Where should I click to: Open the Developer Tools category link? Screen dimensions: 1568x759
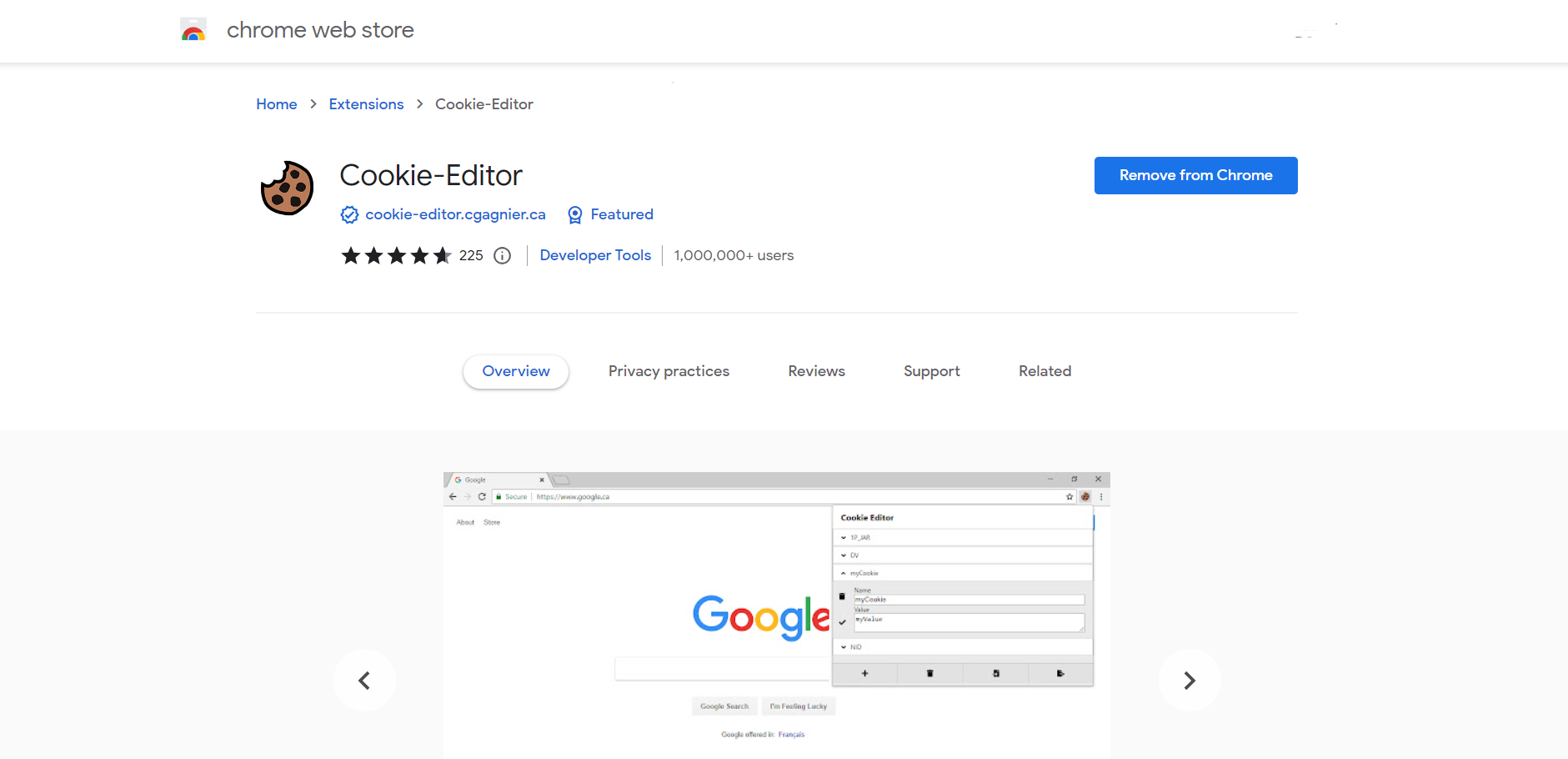click(595, 255)
